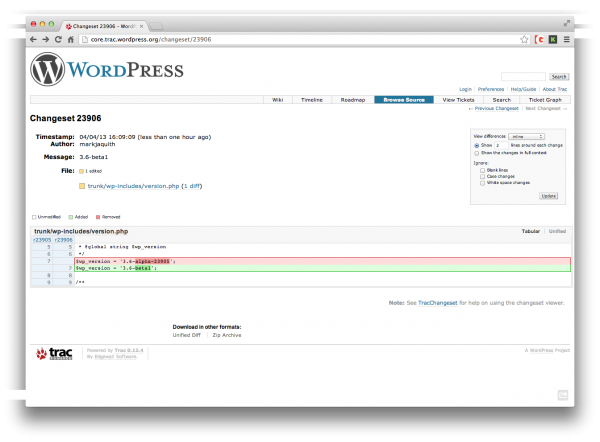Reload the page with the refresh icon
The height and width of the screenshot is (442, 600).
pyautogui.click(x=58, y=39)
